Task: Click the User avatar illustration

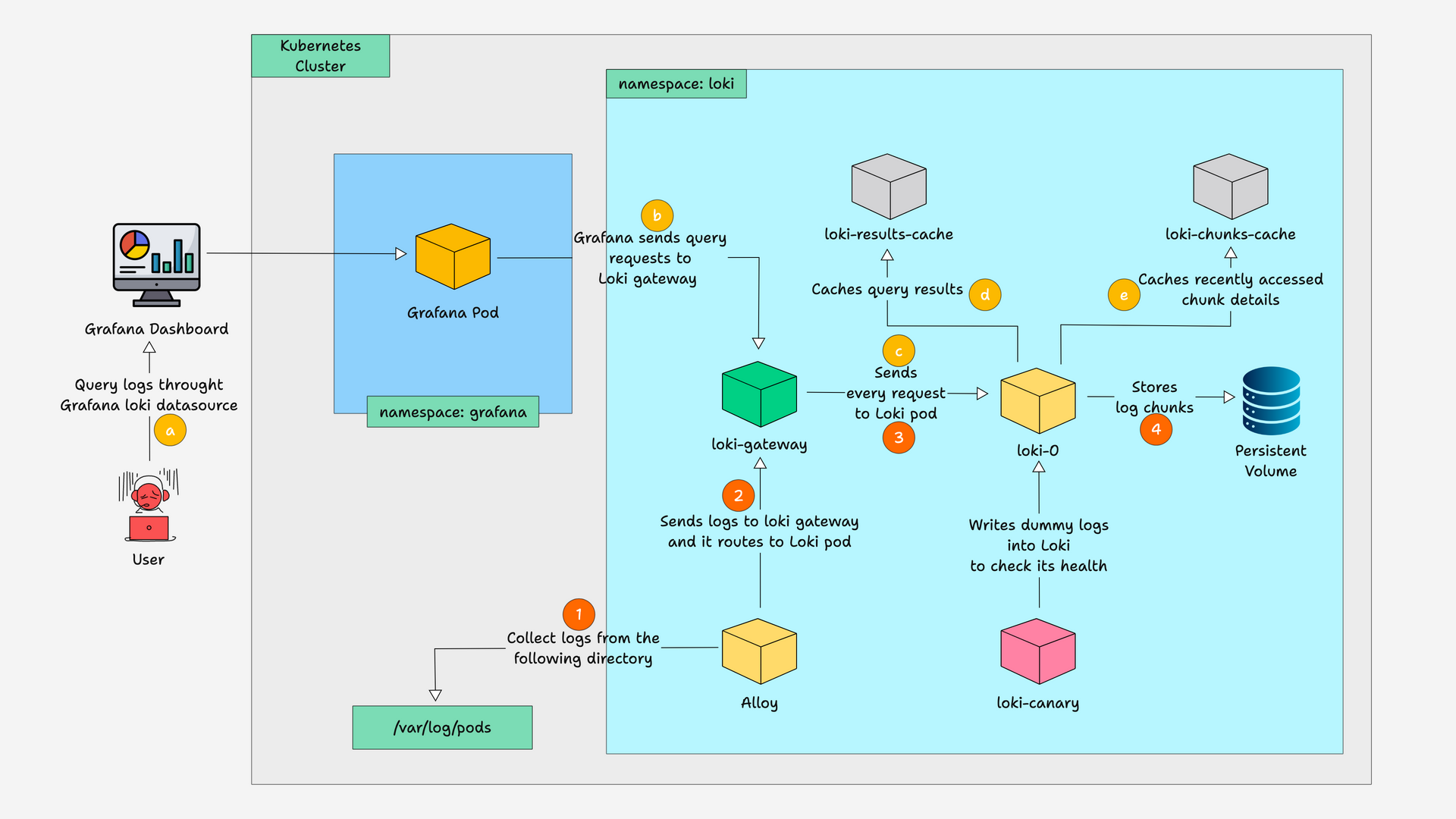Action: 149,504
